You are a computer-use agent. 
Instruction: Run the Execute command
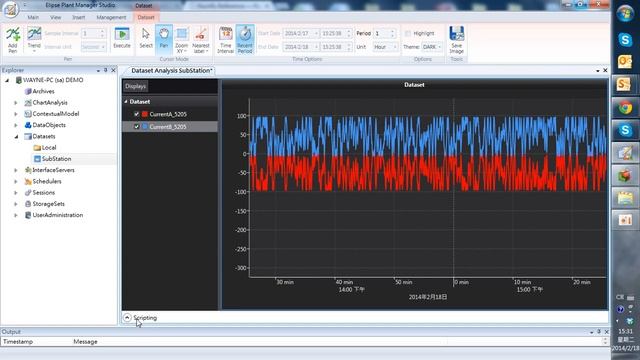122,38
